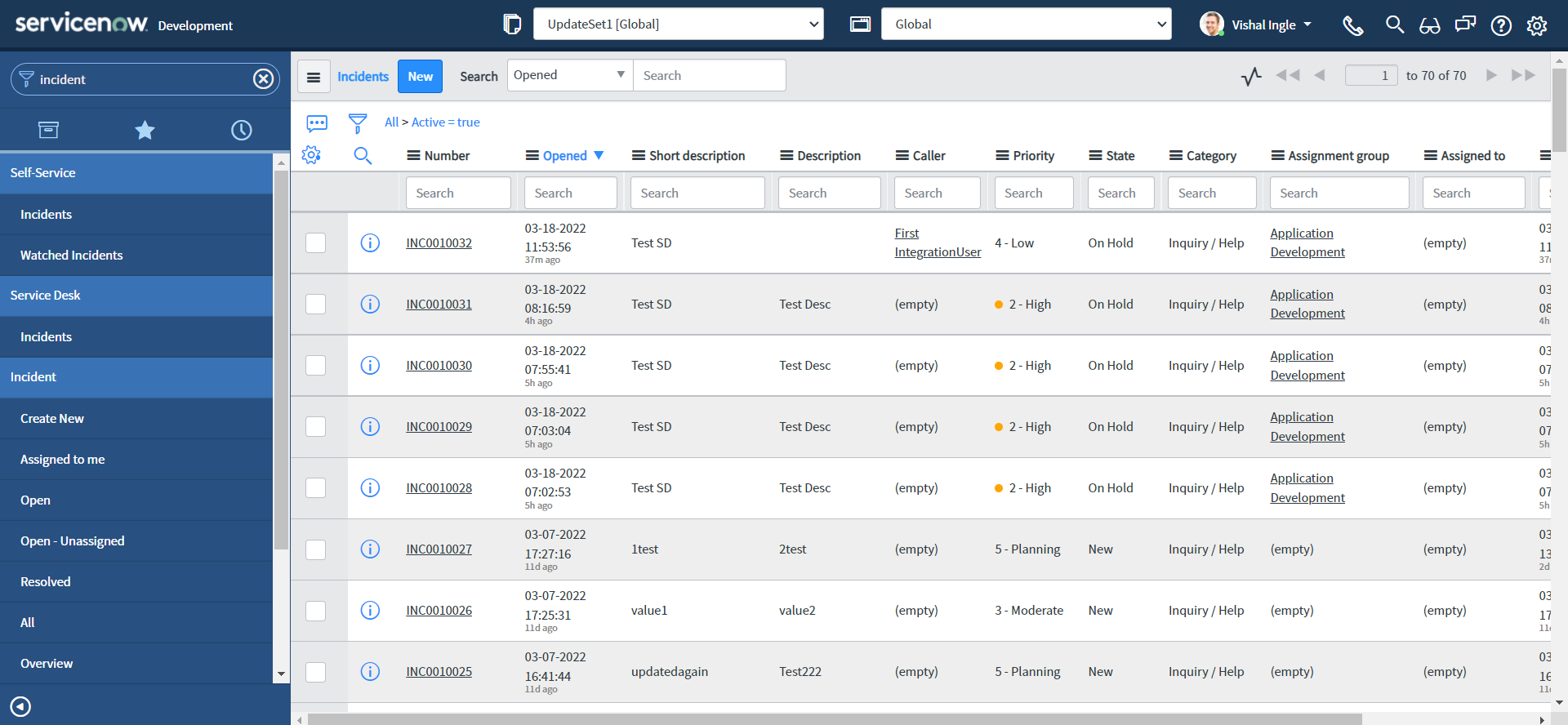
Task: Sort by Opened column header
Action: pyautogui.click(x=565, y=156)
